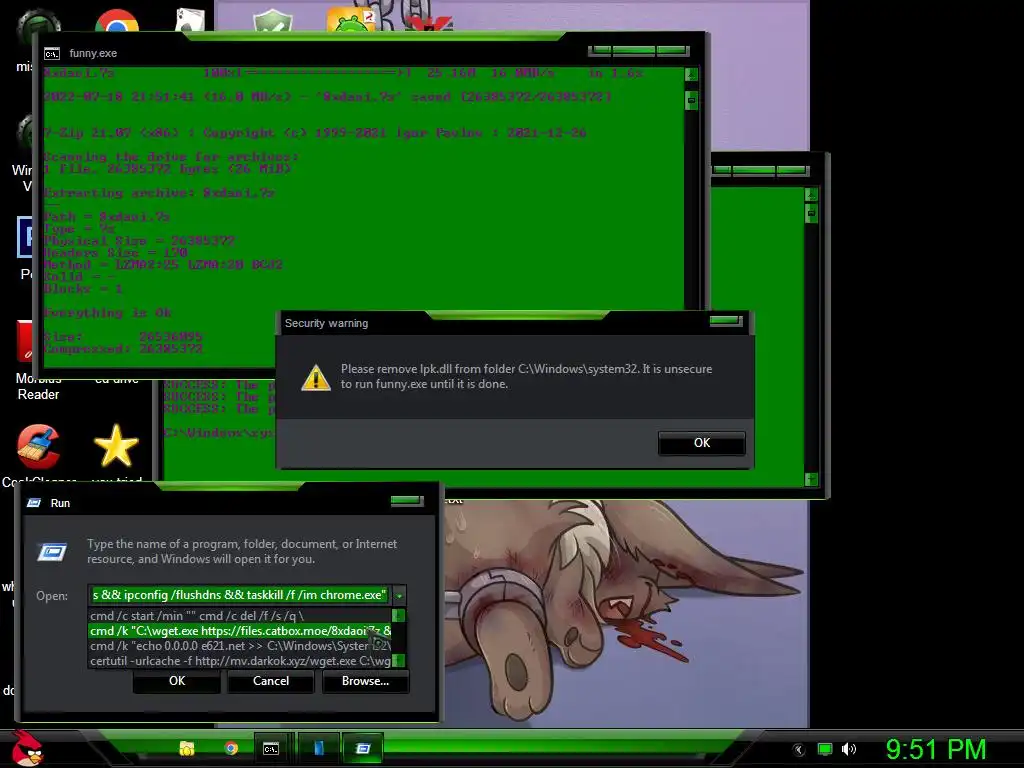Click OK in the Run dialog
This screenshot has width=1024, height=768.
pyautogui.click(x=177, y=681)
